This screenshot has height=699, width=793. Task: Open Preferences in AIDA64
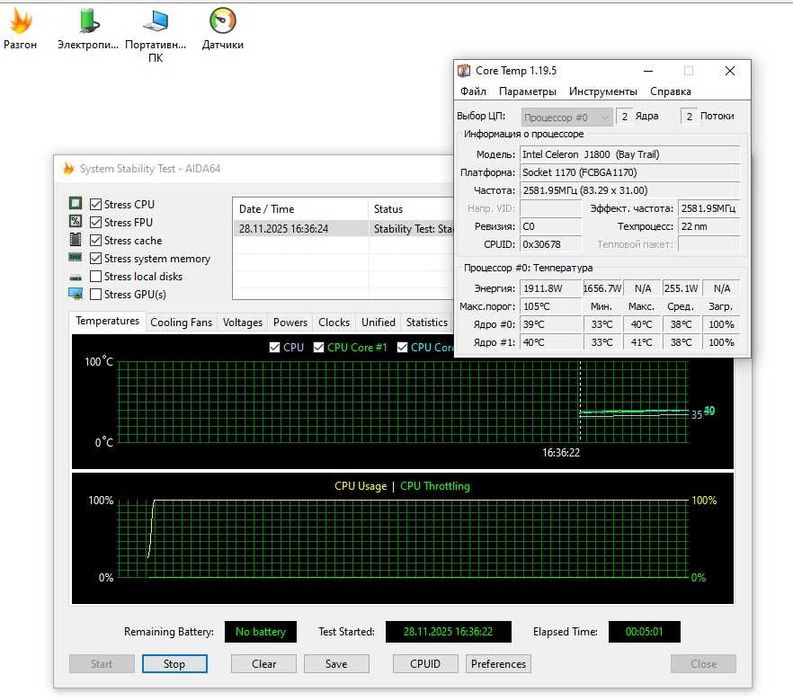point(498,664)
